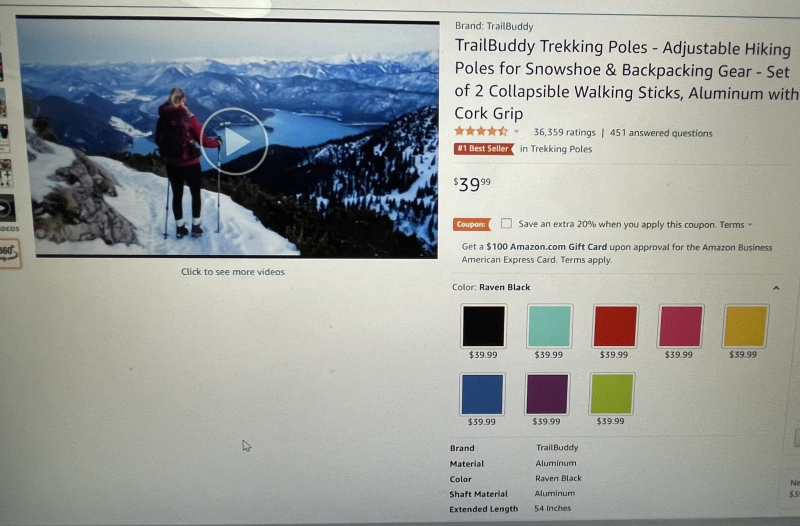This screenshot has height=526, width=800.
Task: Choose the yellow color swatch
Action: [x=745, y=325]
